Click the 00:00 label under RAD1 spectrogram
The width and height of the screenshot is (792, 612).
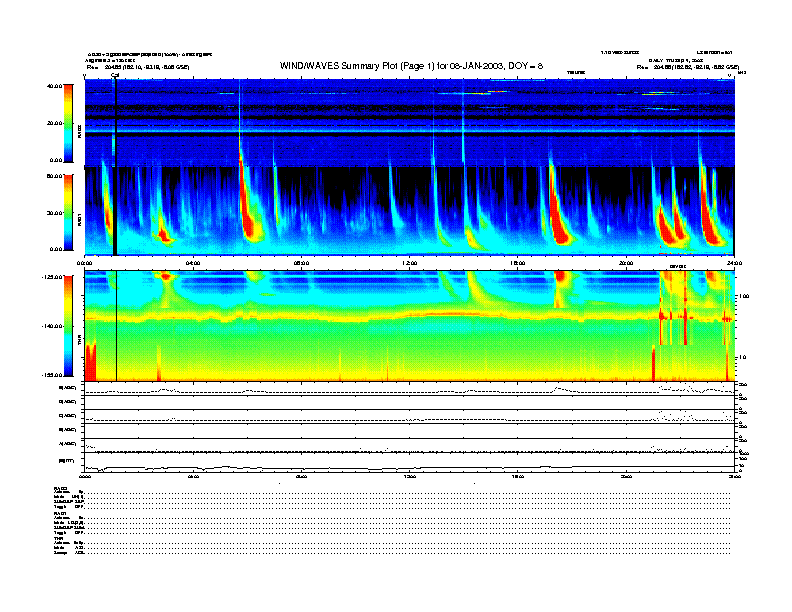click(x=84, y=263)
